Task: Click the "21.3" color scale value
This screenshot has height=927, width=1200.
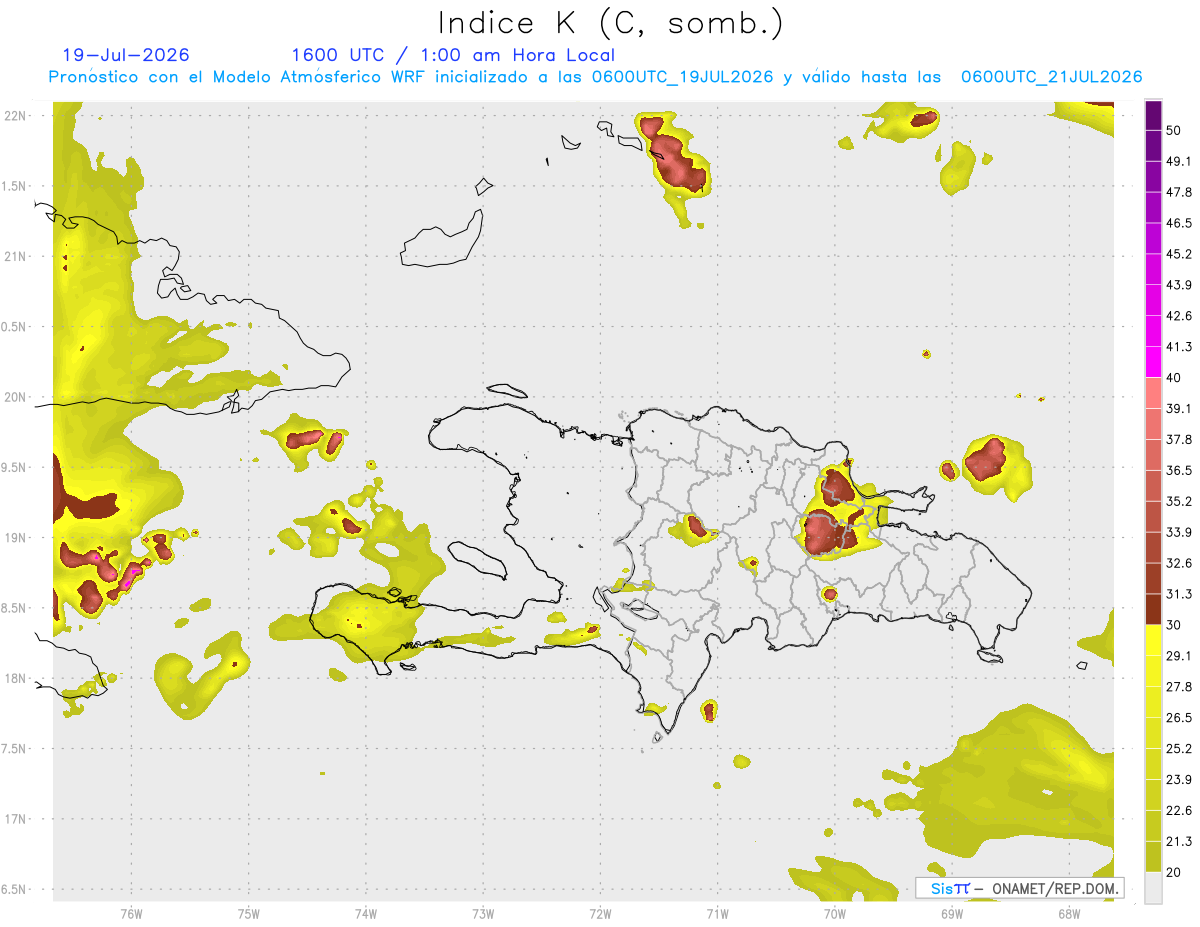Action: click(1180, 841)
